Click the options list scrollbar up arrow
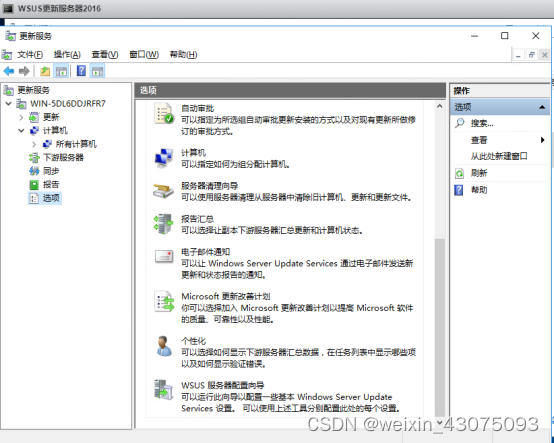 440,106
